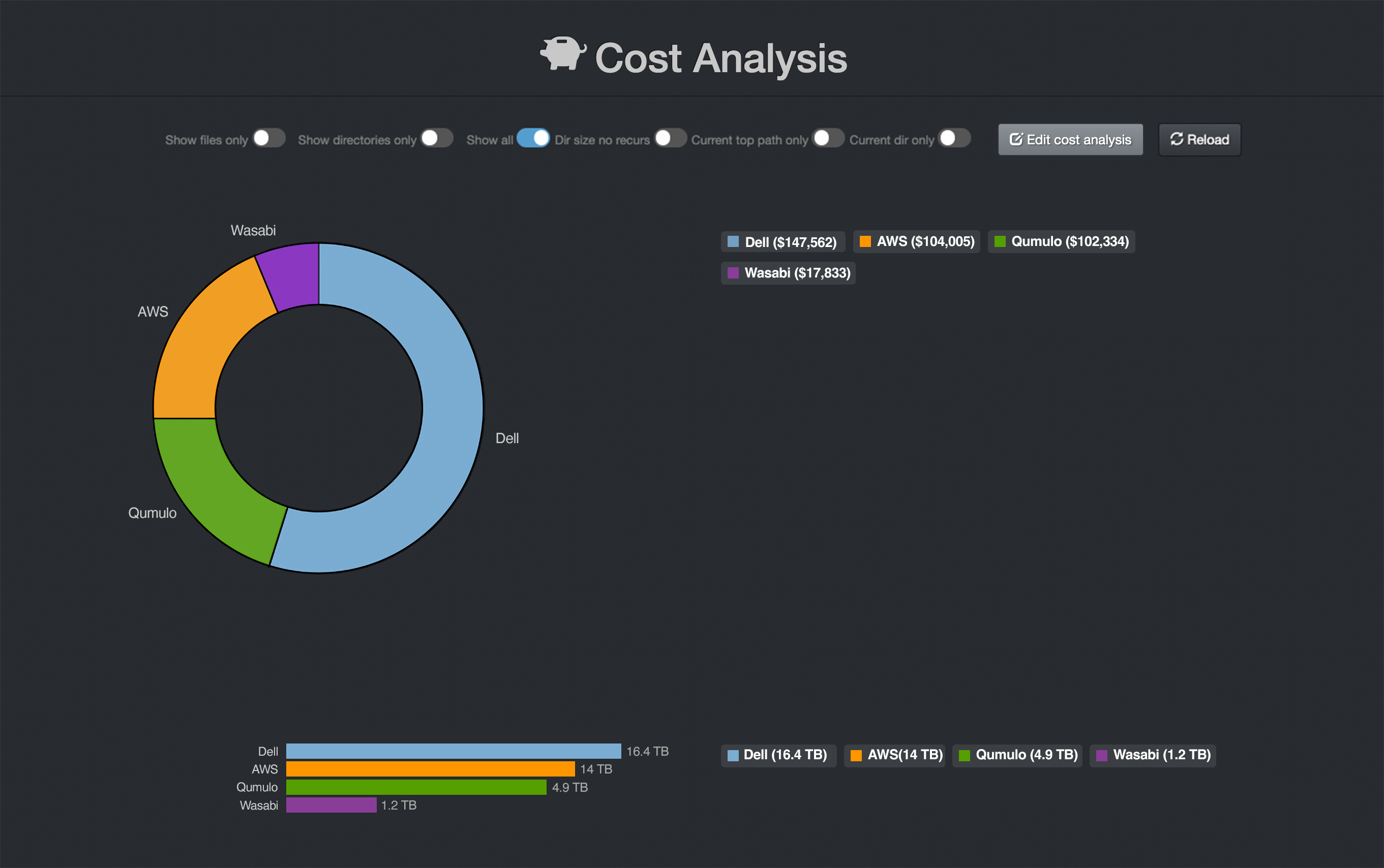Enable Dir size no recurs toggle
Screen dimensions: 1384x868
(670, 138)
